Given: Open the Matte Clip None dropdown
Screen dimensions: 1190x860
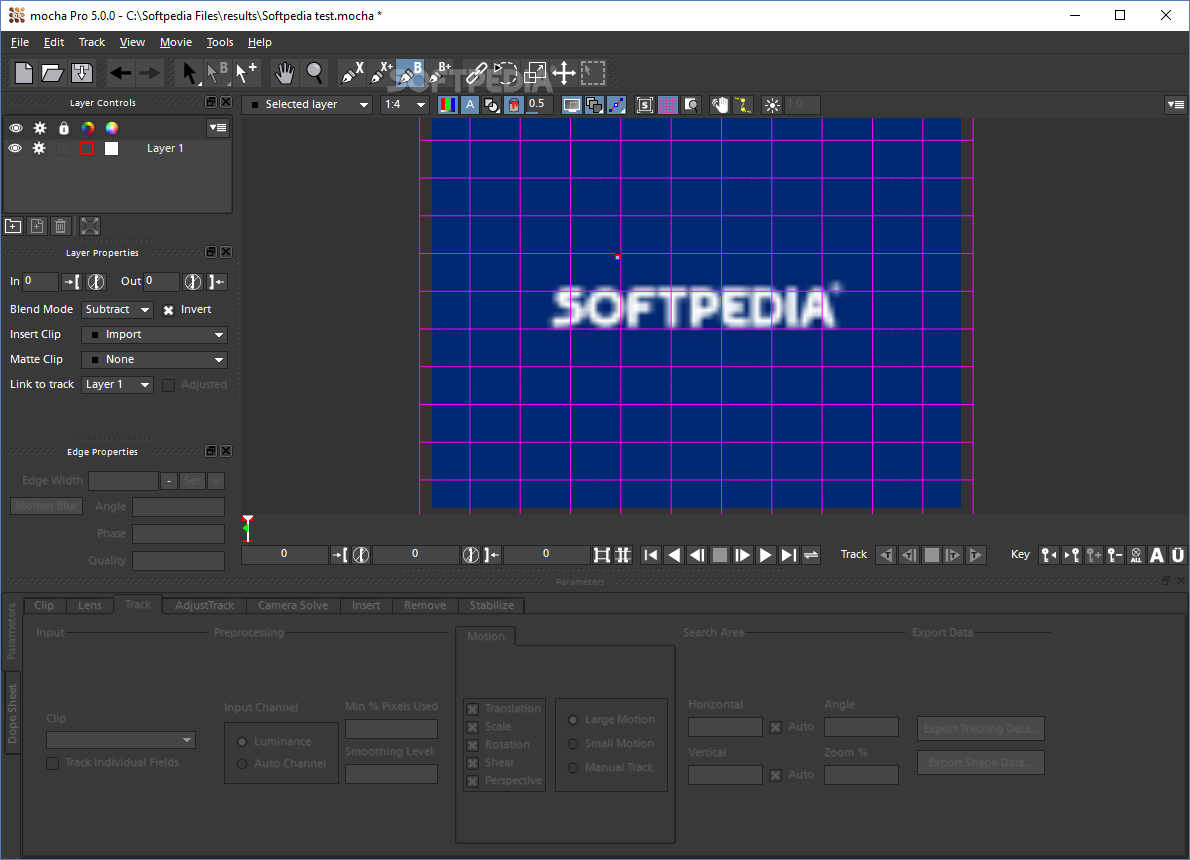Looking at the screenshot, I should coord(155,360).
